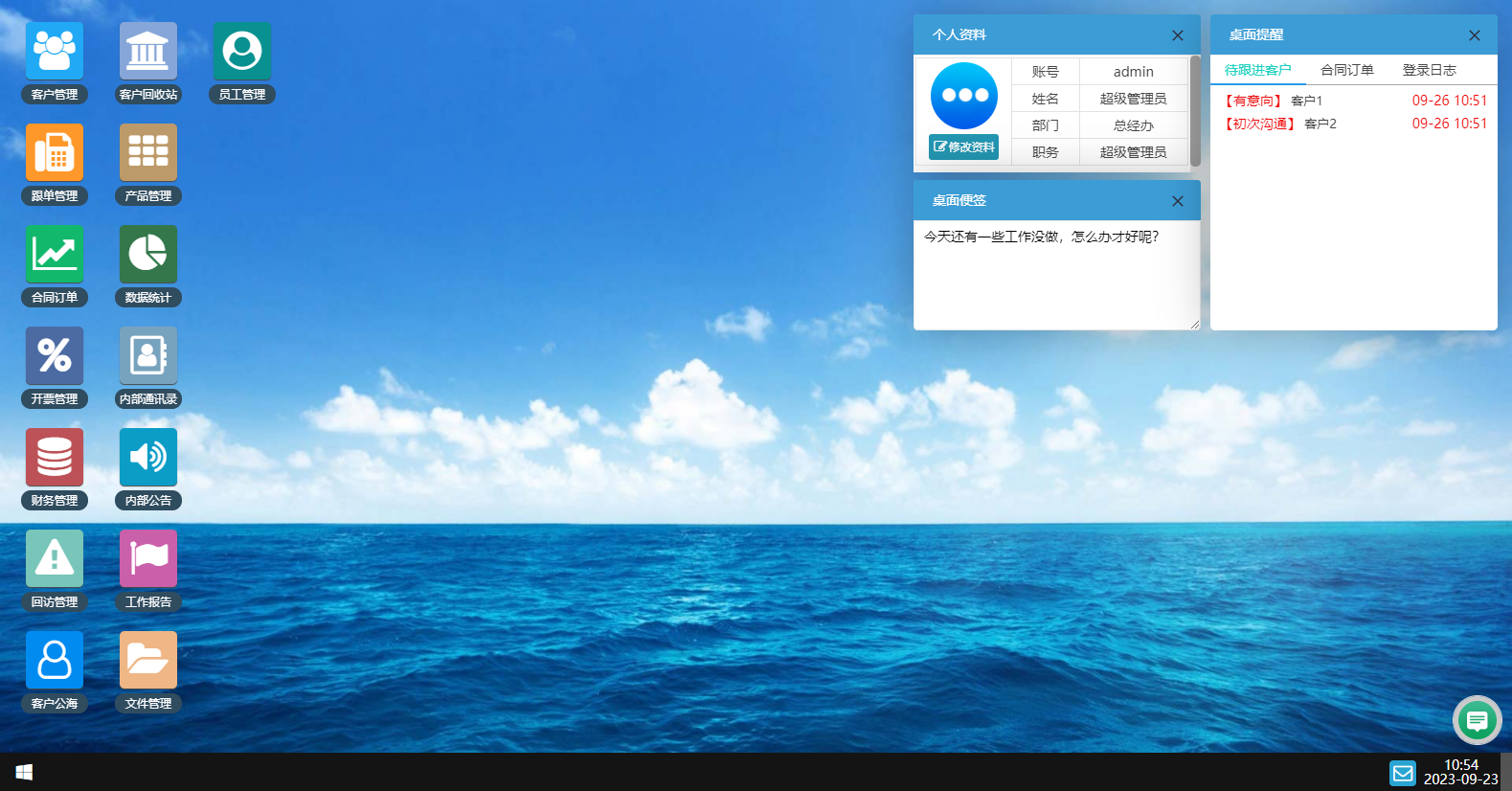The image size is (1512, 791).
Task: Click the 修改资料 button
Action: point(964,147)
